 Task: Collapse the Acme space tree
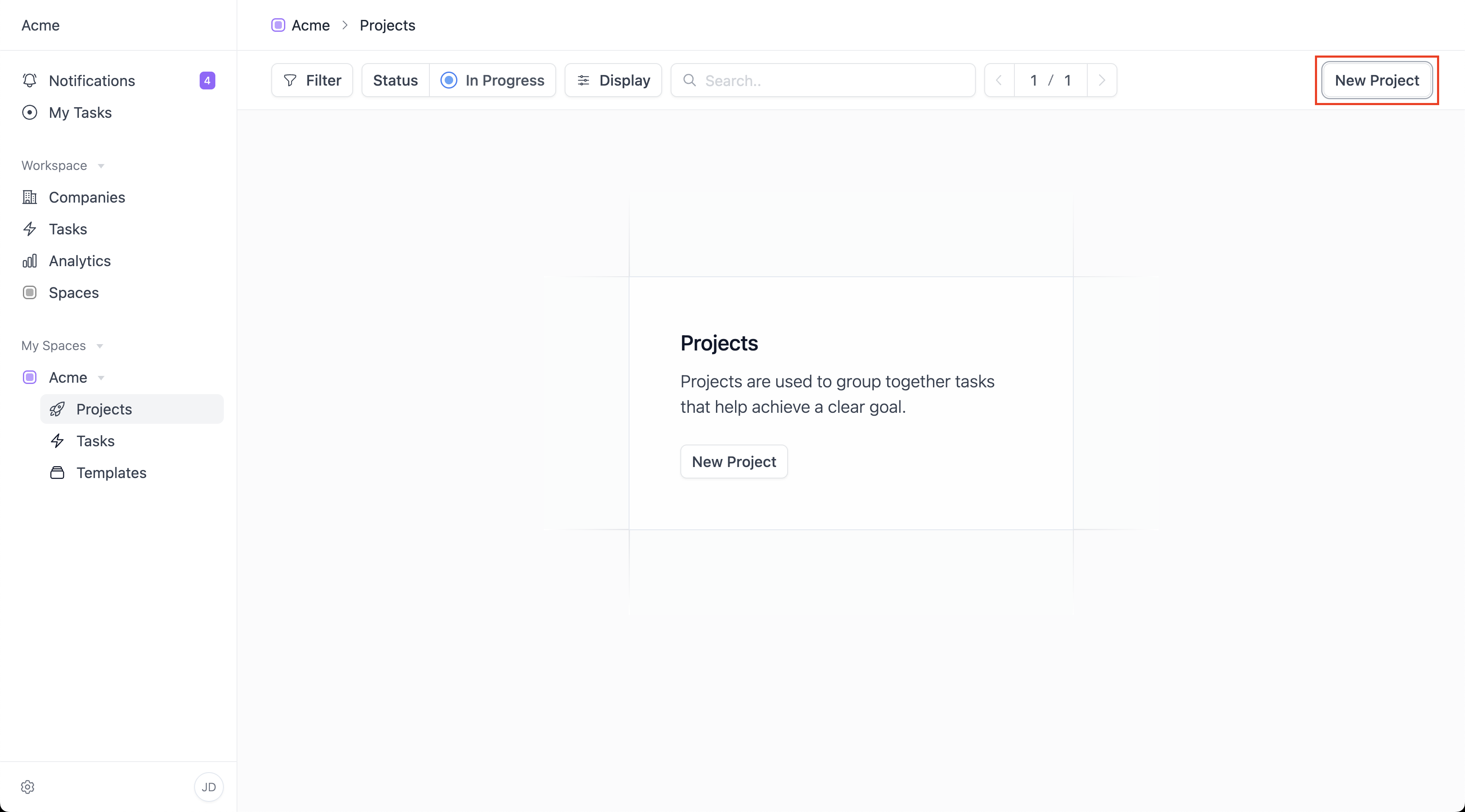coord(100,378)
